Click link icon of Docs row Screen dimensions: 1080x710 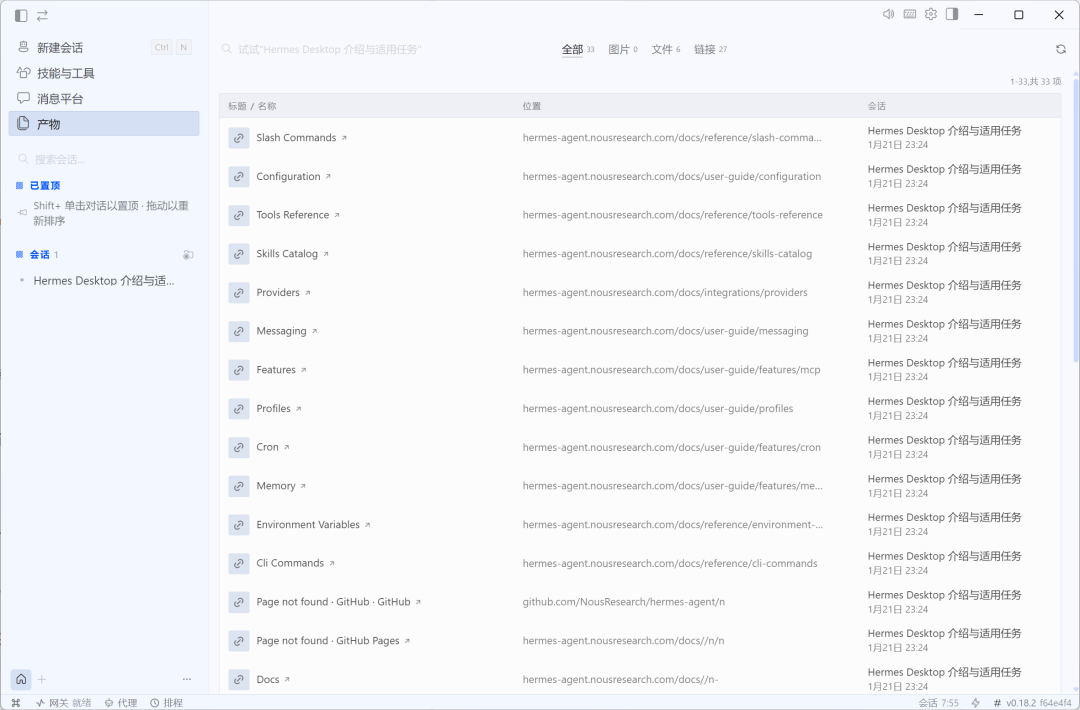pos(238,679)
